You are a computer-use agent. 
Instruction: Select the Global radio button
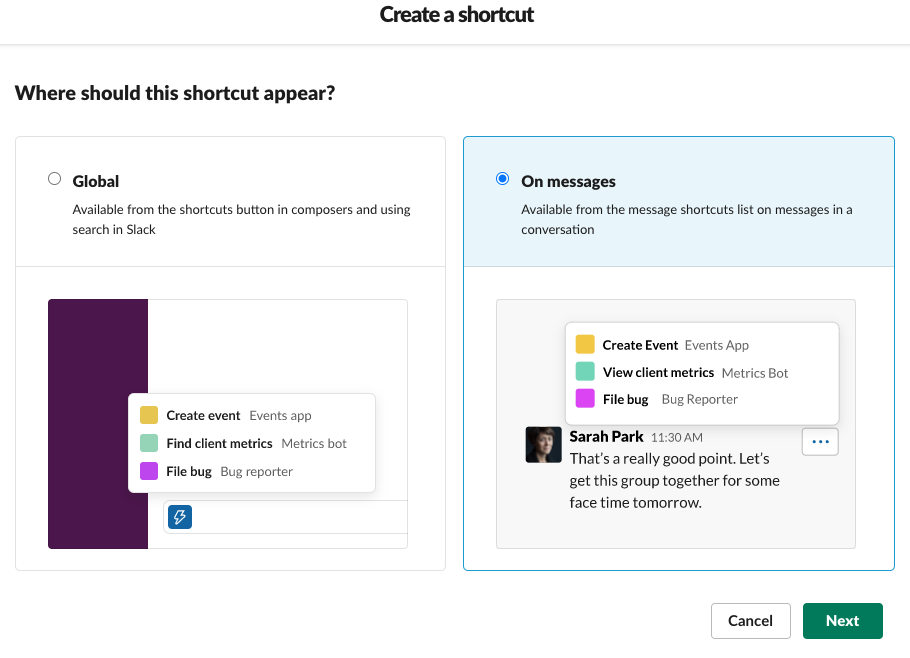(55, 179)
